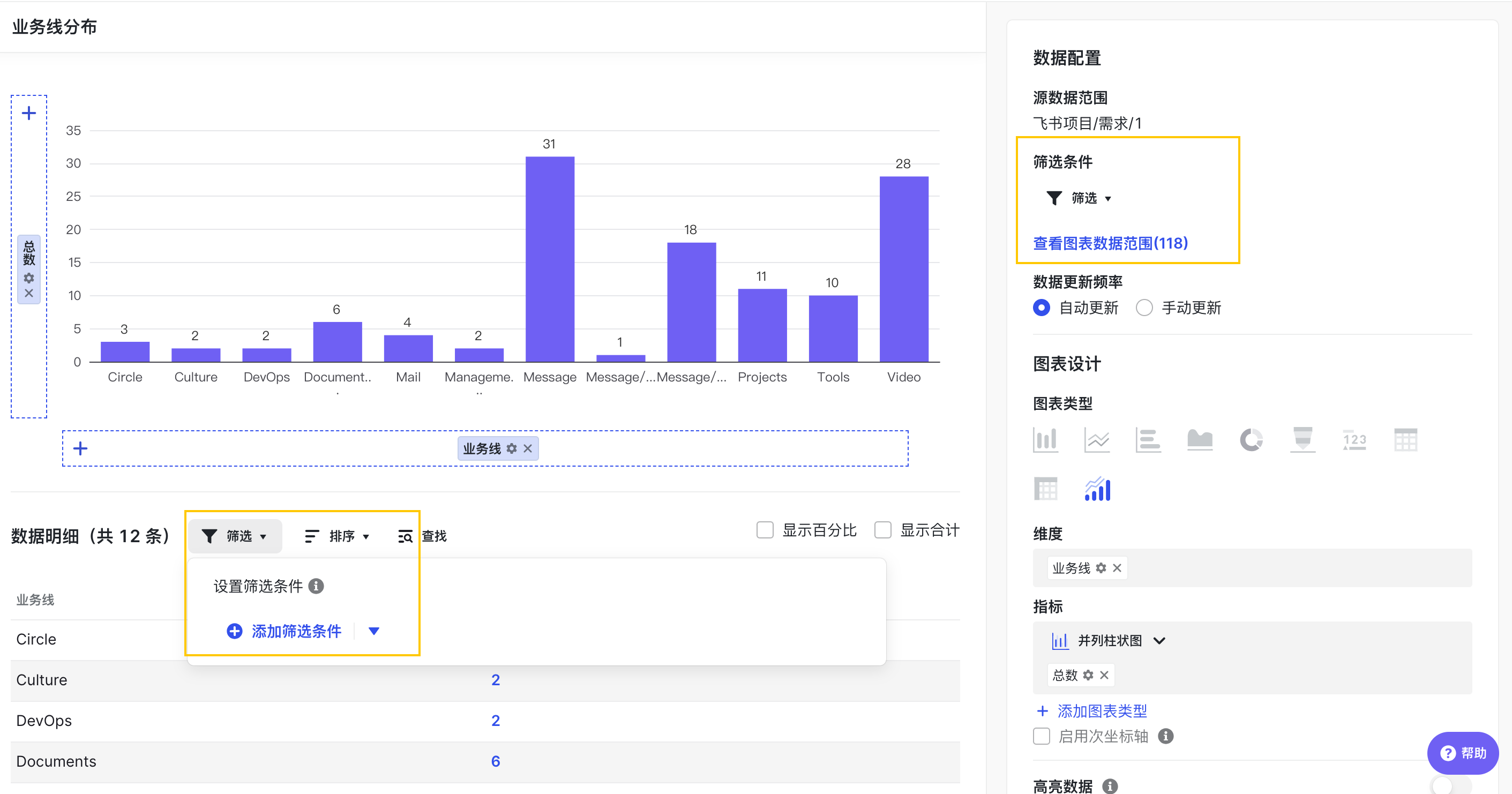Select the area chart type
The image size is (1512, 794).
click(1200, 439)
